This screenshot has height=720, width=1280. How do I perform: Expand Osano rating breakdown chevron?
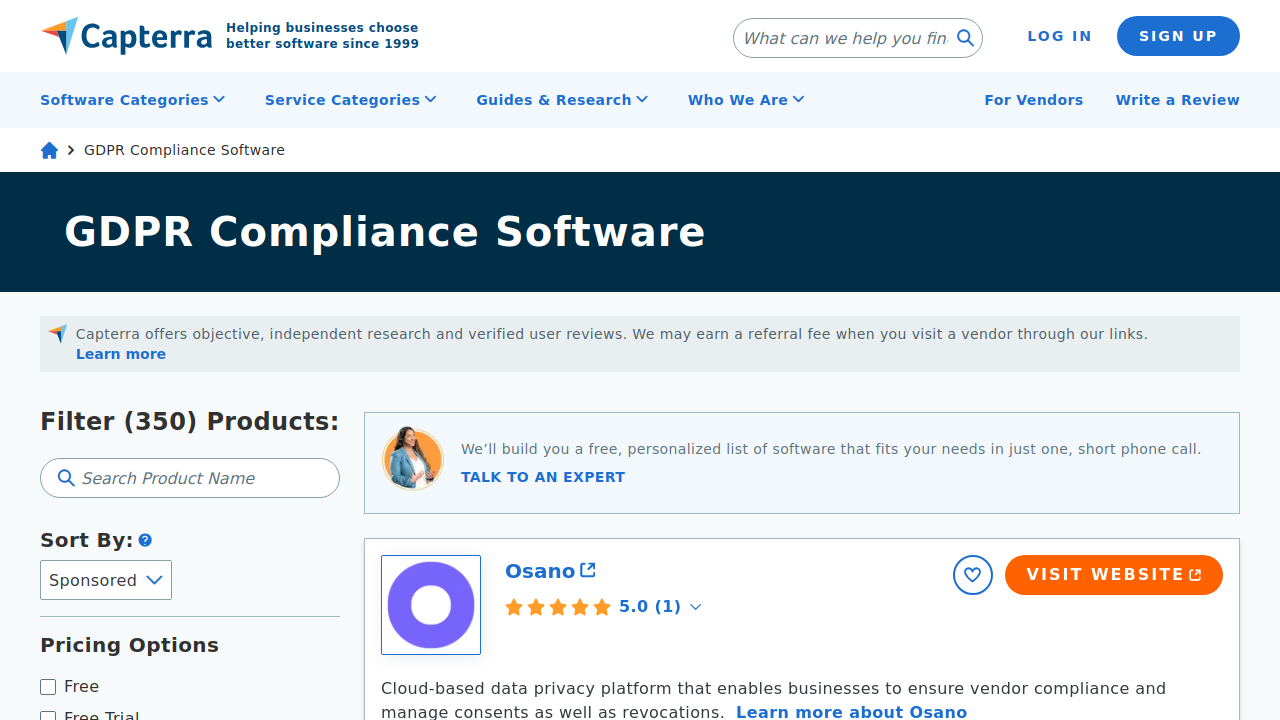coord(696,607)
